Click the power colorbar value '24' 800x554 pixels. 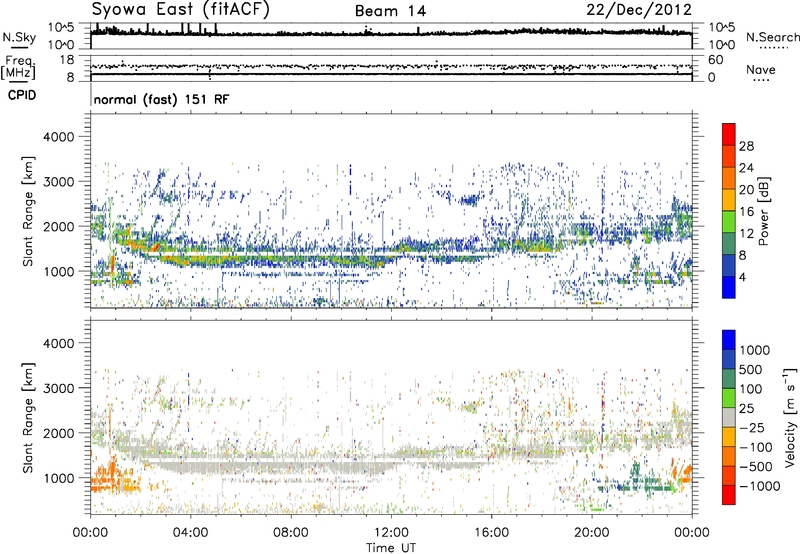pyautogui.click(x=746, y=168)
